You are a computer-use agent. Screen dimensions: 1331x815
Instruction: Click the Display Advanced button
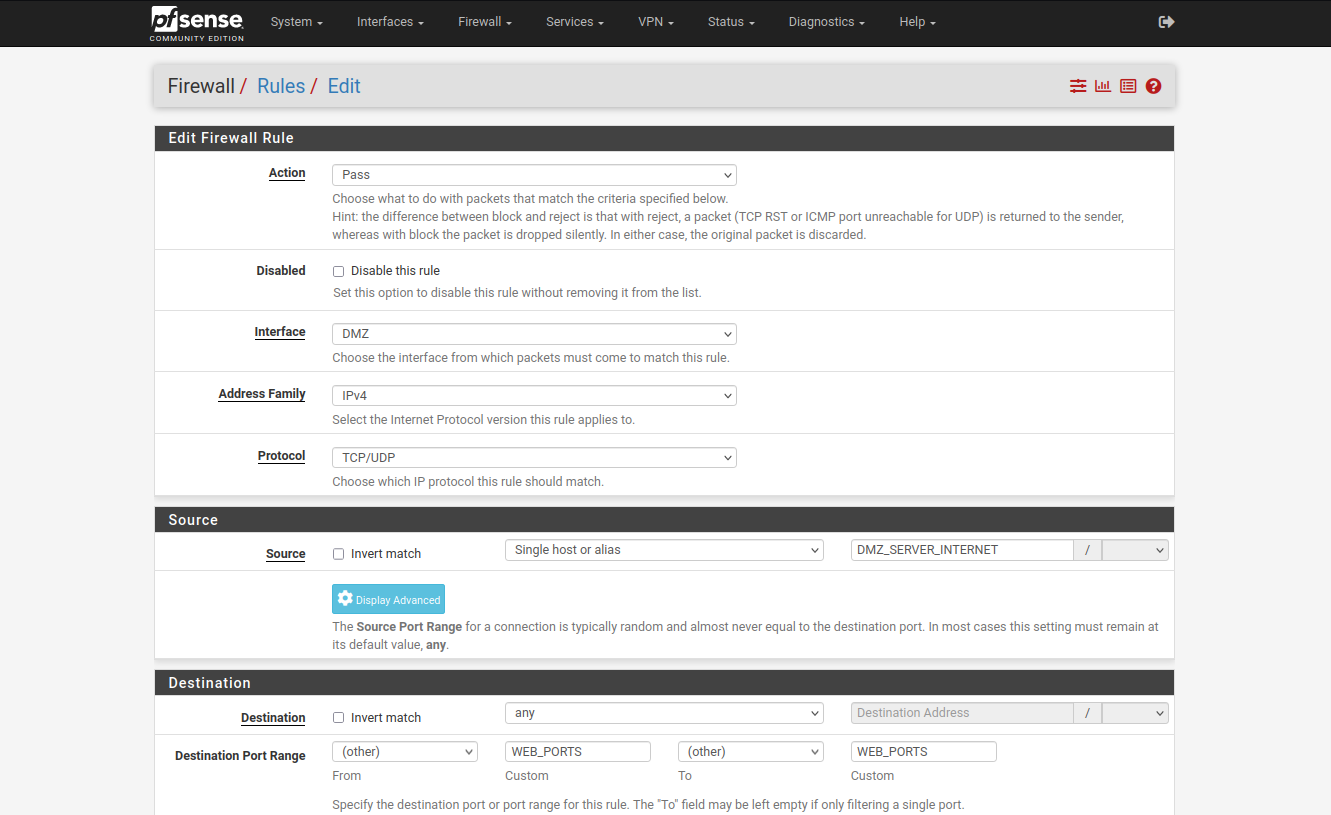click(x=388, y=599)
